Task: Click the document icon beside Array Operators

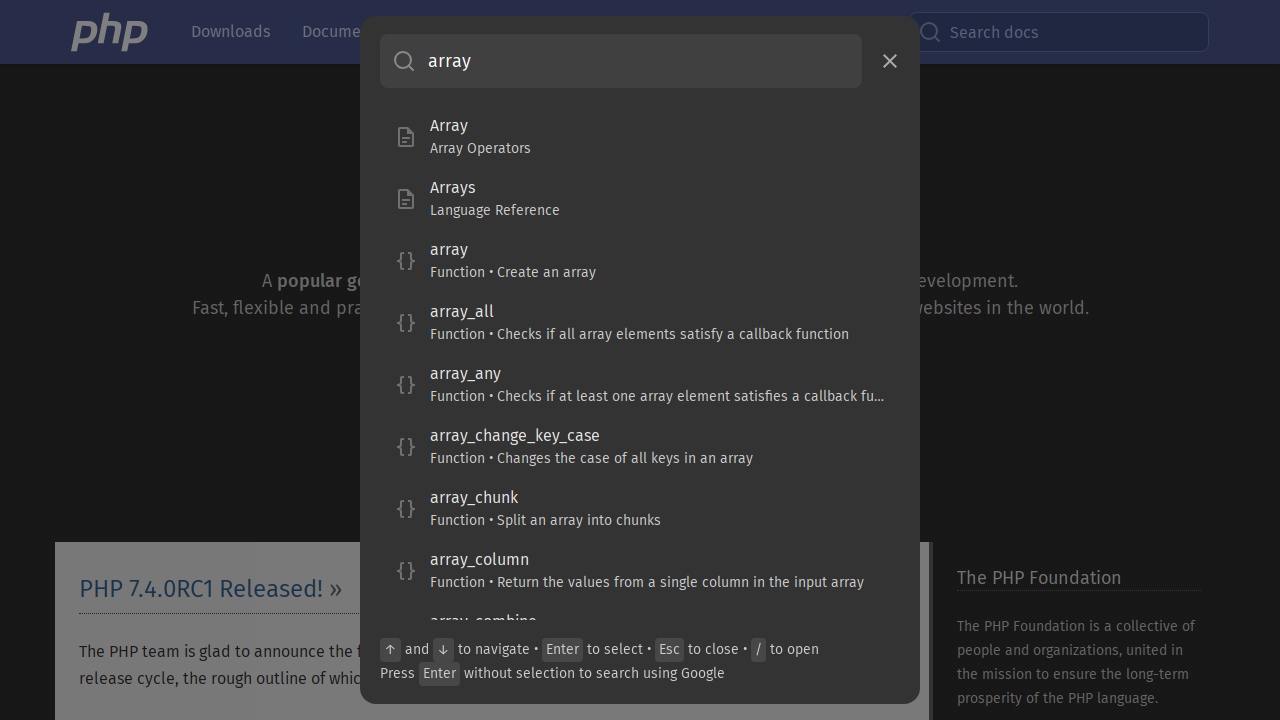Action: pyautogui.click(x=406, y=137)
